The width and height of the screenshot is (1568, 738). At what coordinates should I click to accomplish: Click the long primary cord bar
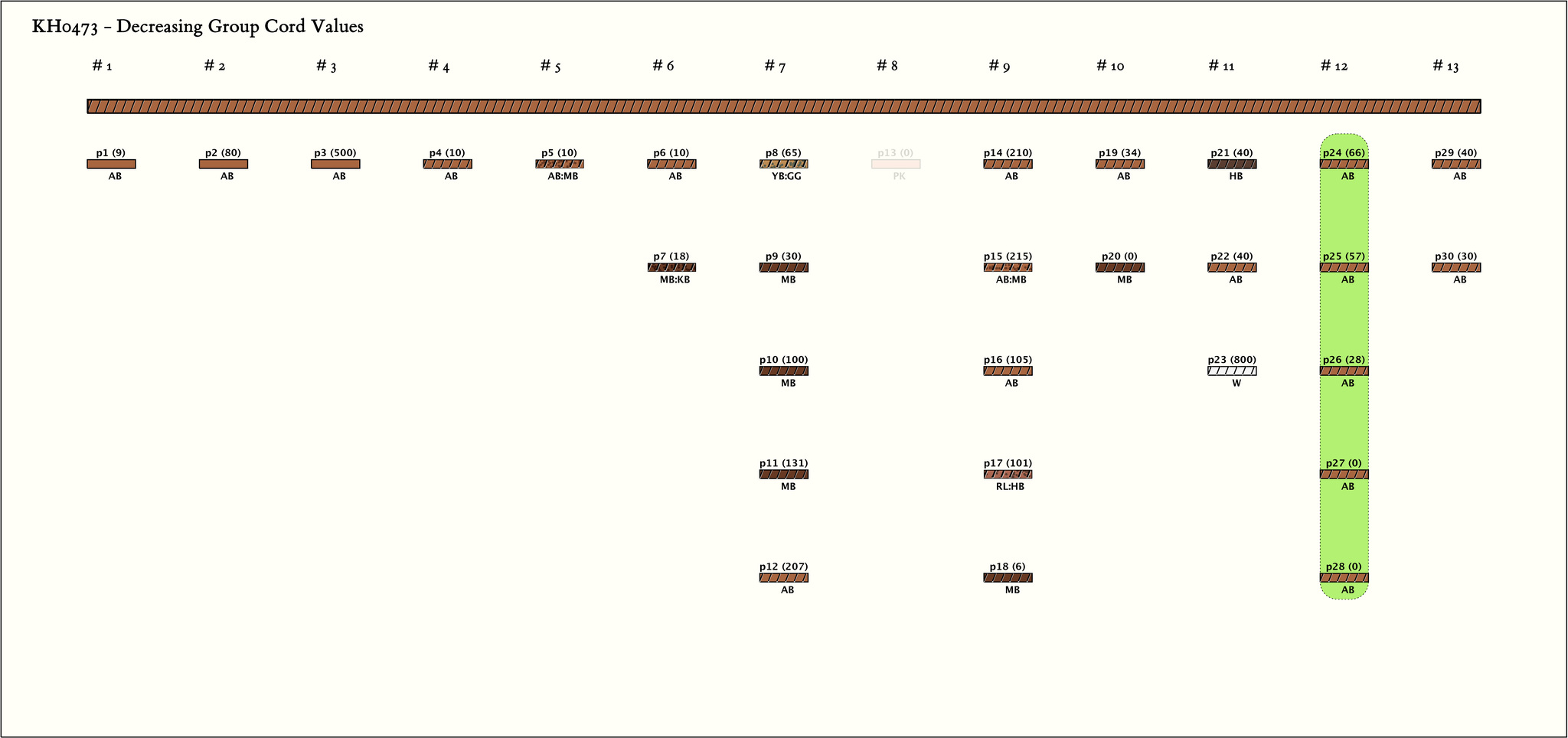(784, 106)
